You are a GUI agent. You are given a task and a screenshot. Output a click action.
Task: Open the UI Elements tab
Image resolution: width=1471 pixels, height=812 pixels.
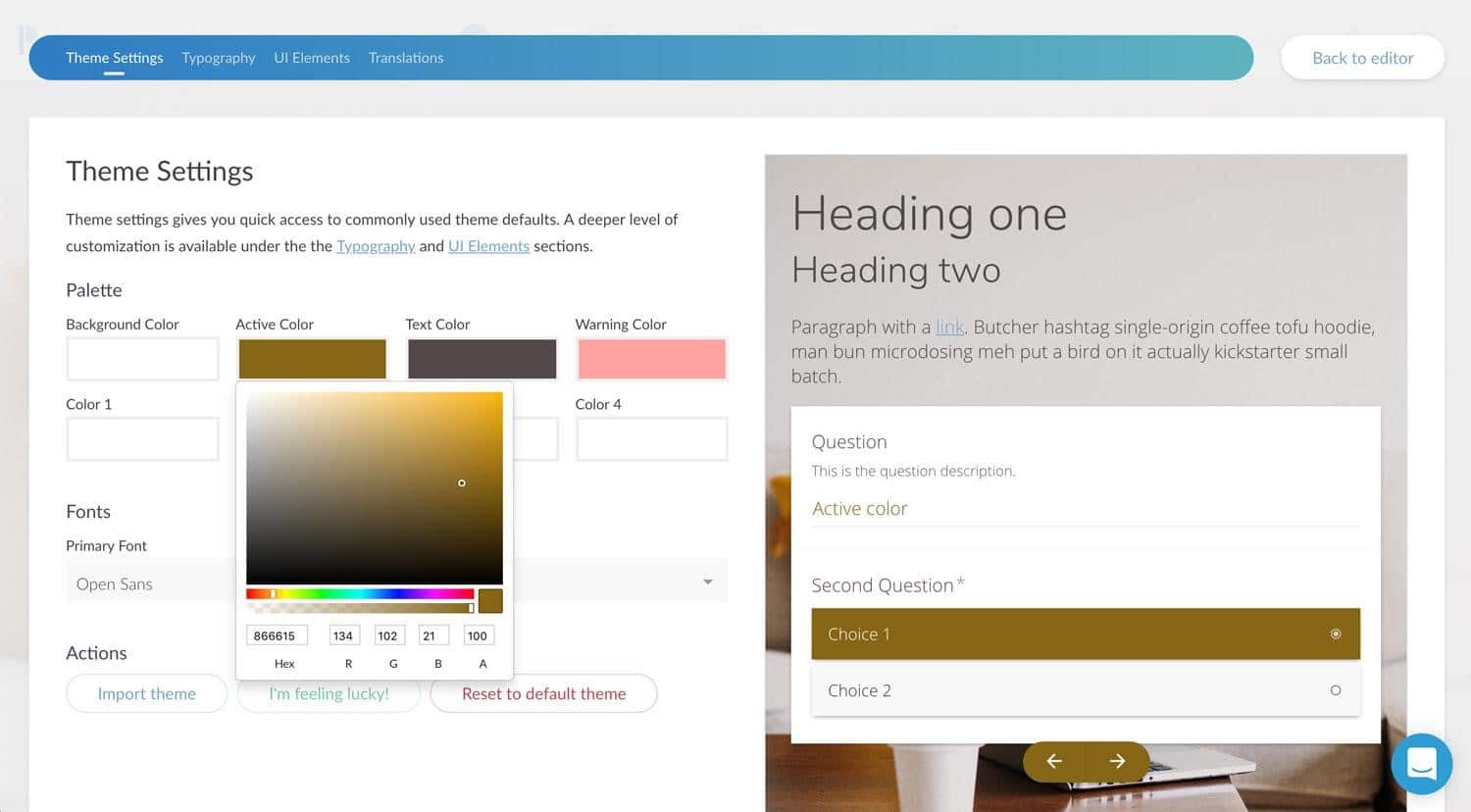[312, 58]
